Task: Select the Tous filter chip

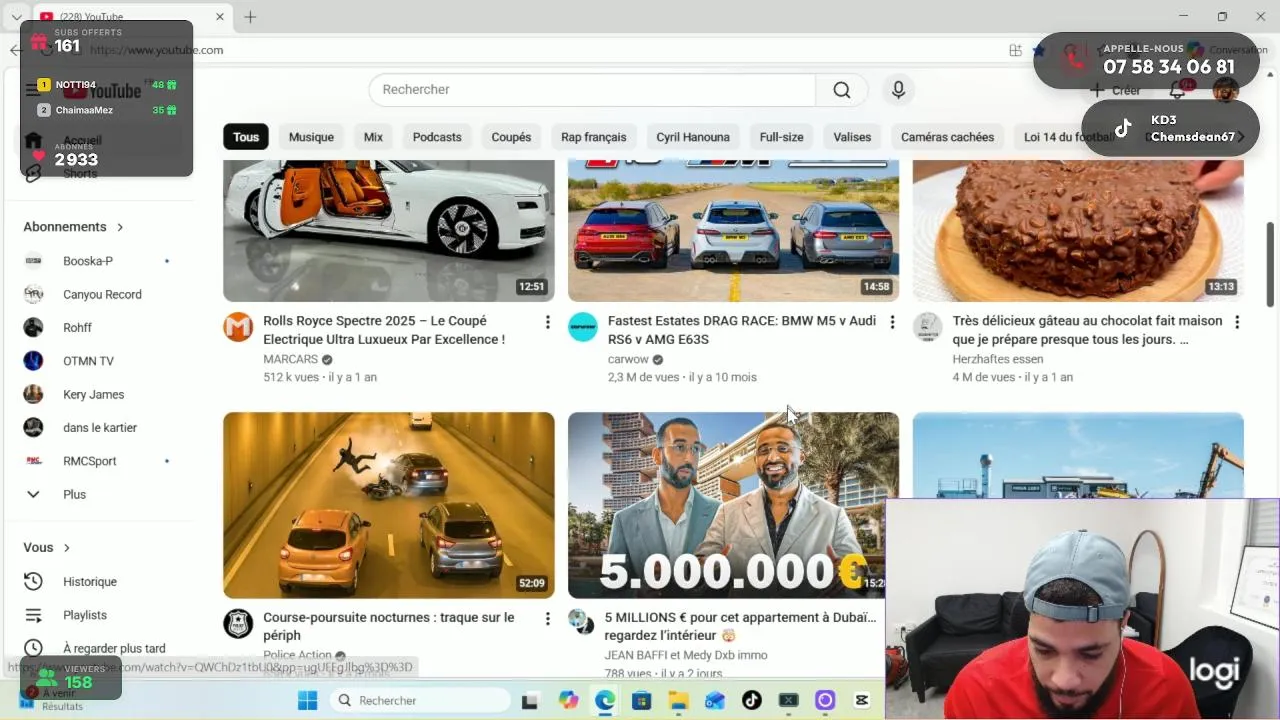Action: pos(246,137)
